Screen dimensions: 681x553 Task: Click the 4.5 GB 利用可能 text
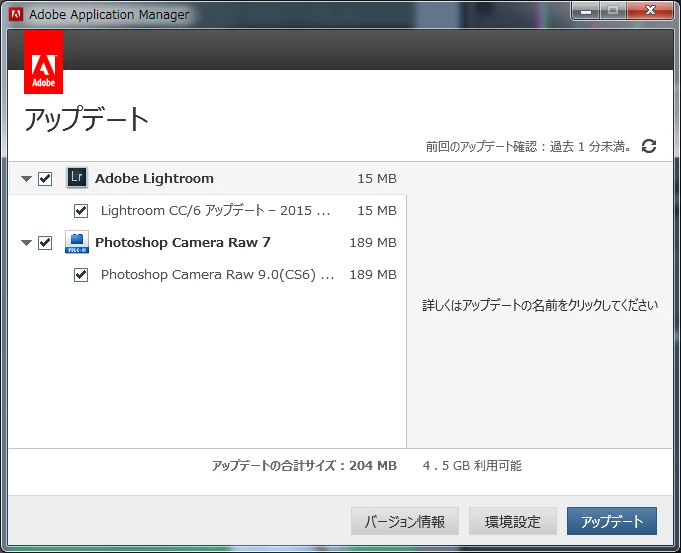472,466
